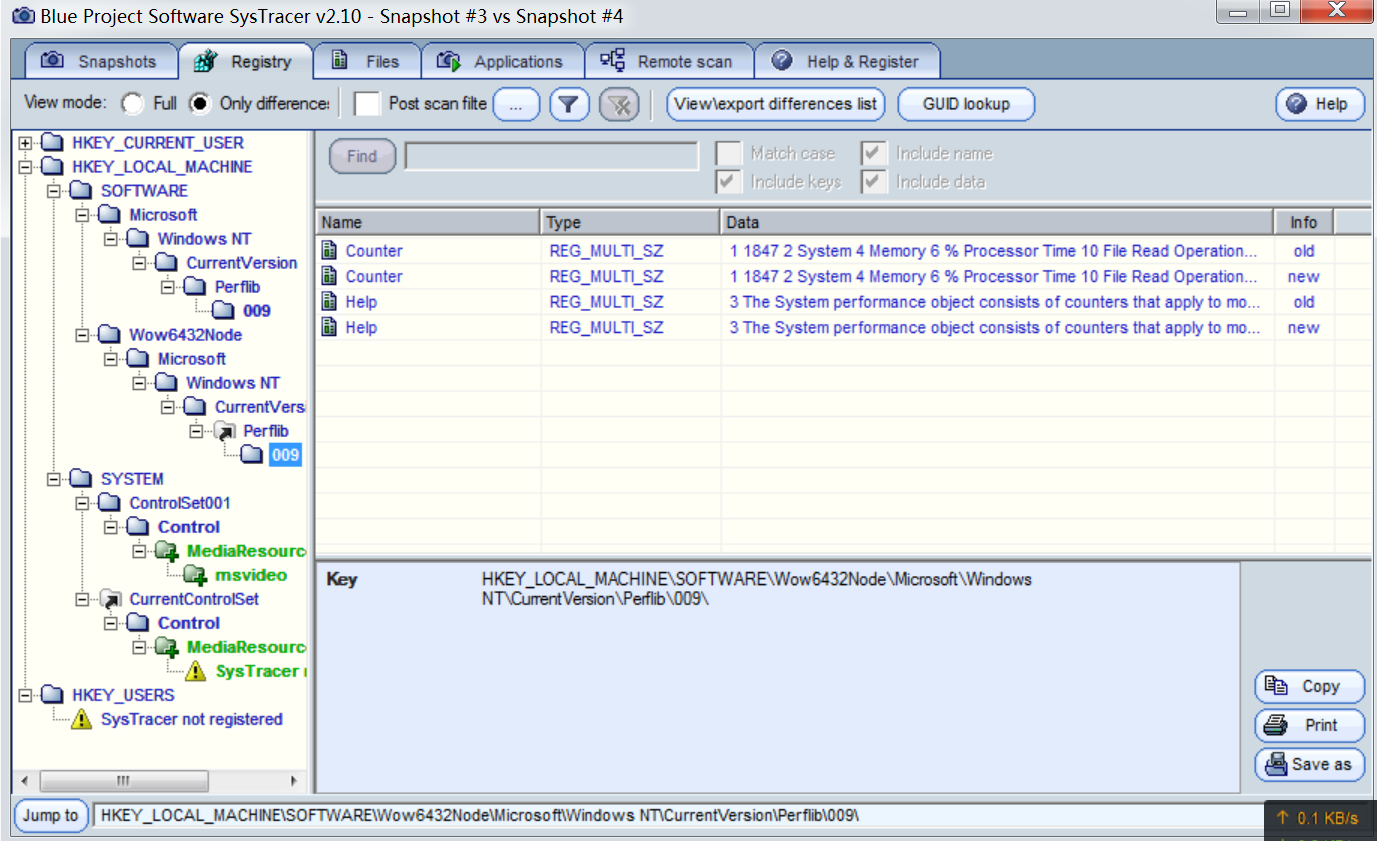Image resolution: width=1377 pixels, height=841 pixels.
Task: Click the new Help value icon
Action: pyautogui.click(x=329, y=327)
